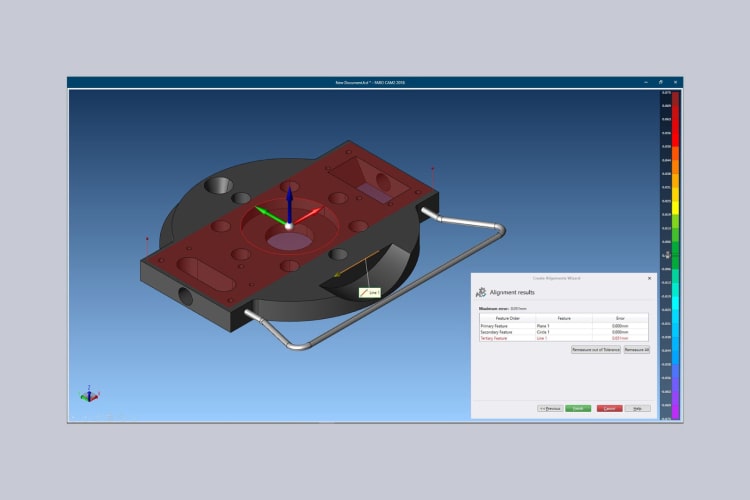Click the Feature Order column header
Image resolution: width=750 pixels, height=500 pixels.
coord(507,318)
